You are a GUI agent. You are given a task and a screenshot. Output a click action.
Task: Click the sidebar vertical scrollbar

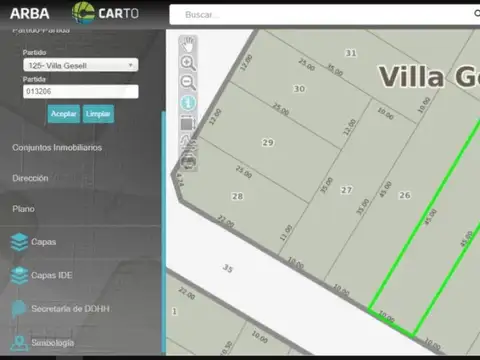point(163,232)
